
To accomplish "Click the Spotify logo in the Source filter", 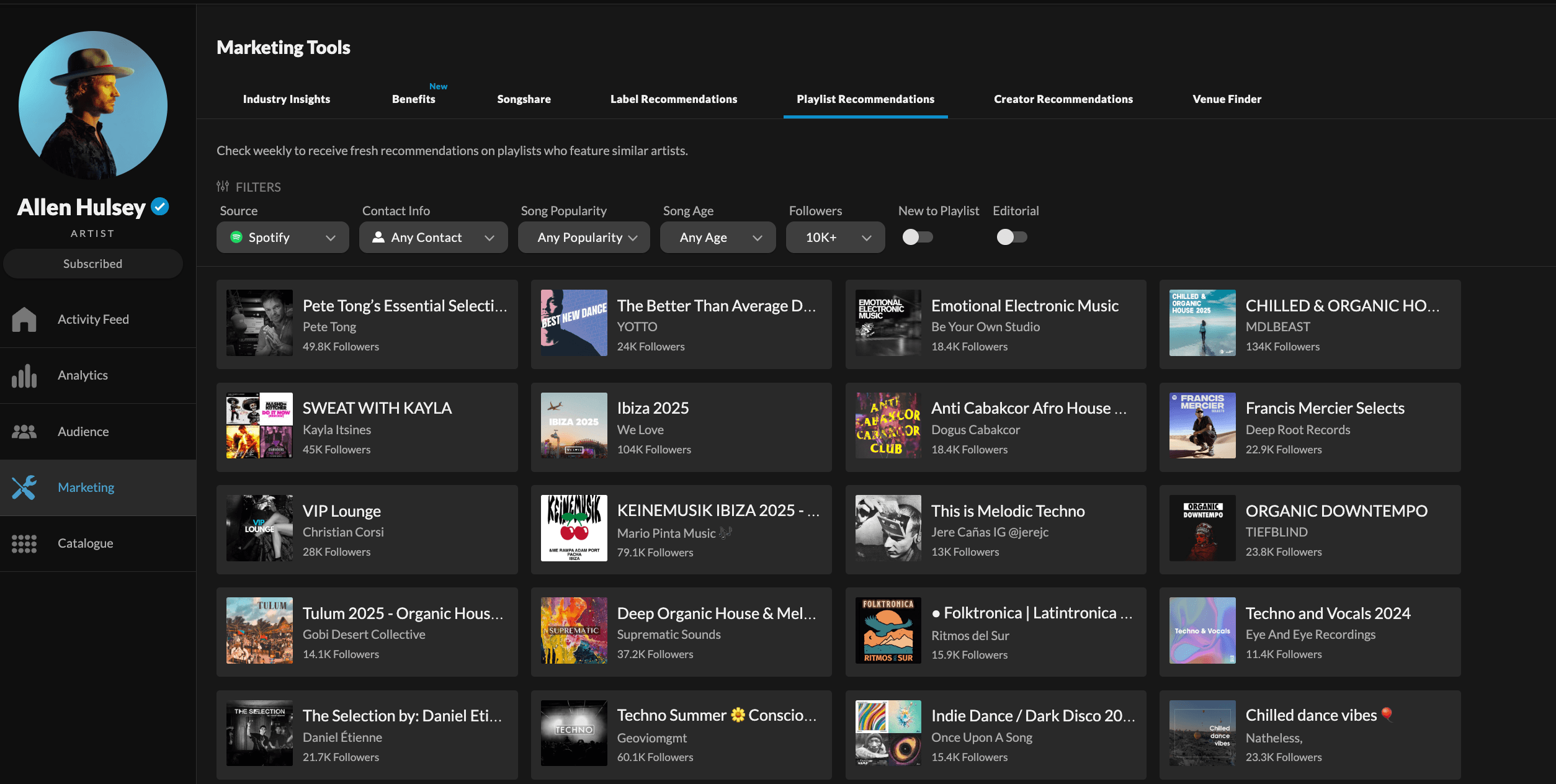I will tap(236, 237).
